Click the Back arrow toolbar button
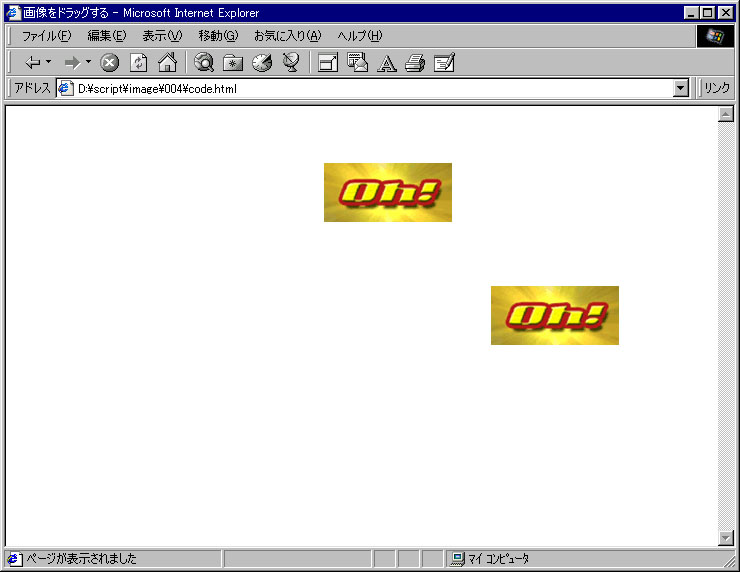The height and width of the screenshot is (572, 740). (x=33, y=62)
